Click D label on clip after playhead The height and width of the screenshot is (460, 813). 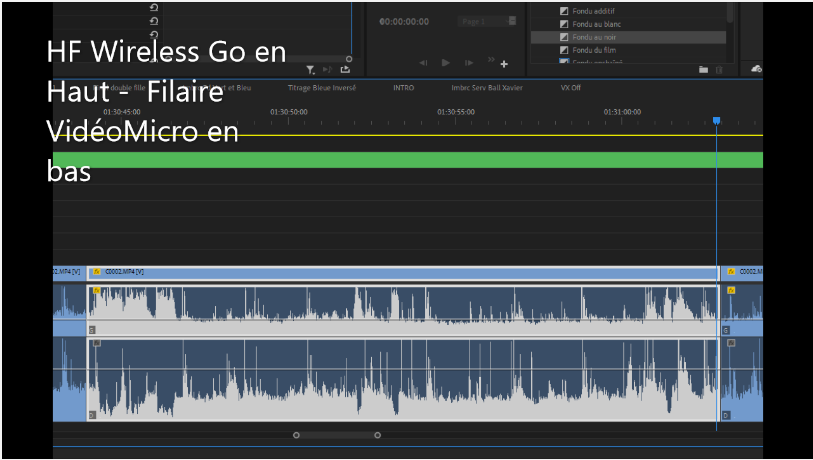coord(726,415)
